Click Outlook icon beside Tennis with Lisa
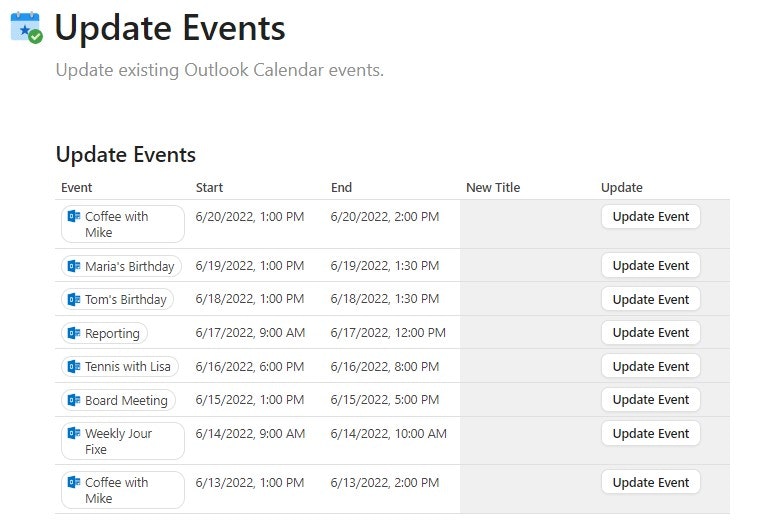 [x=74, y=366]
